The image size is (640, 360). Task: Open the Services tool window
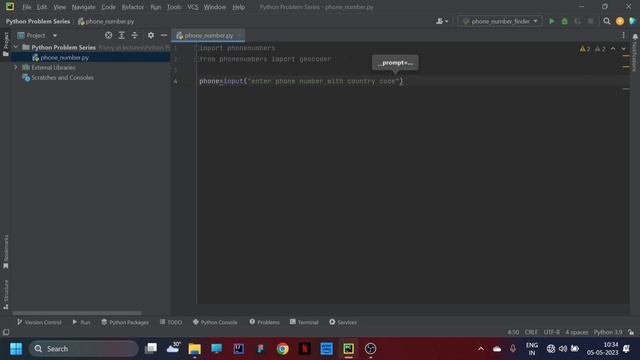(343, 322)
